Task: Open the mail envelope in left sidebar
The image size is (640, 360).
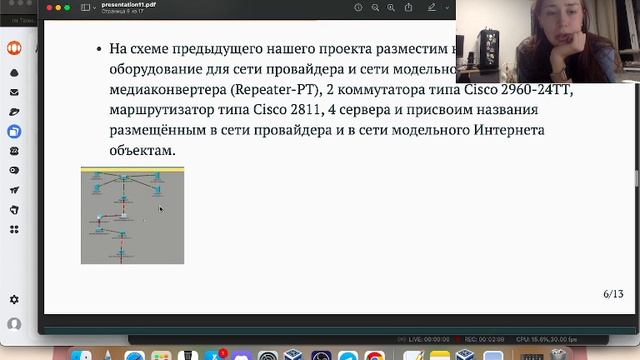Action: [x=14, y=92]
